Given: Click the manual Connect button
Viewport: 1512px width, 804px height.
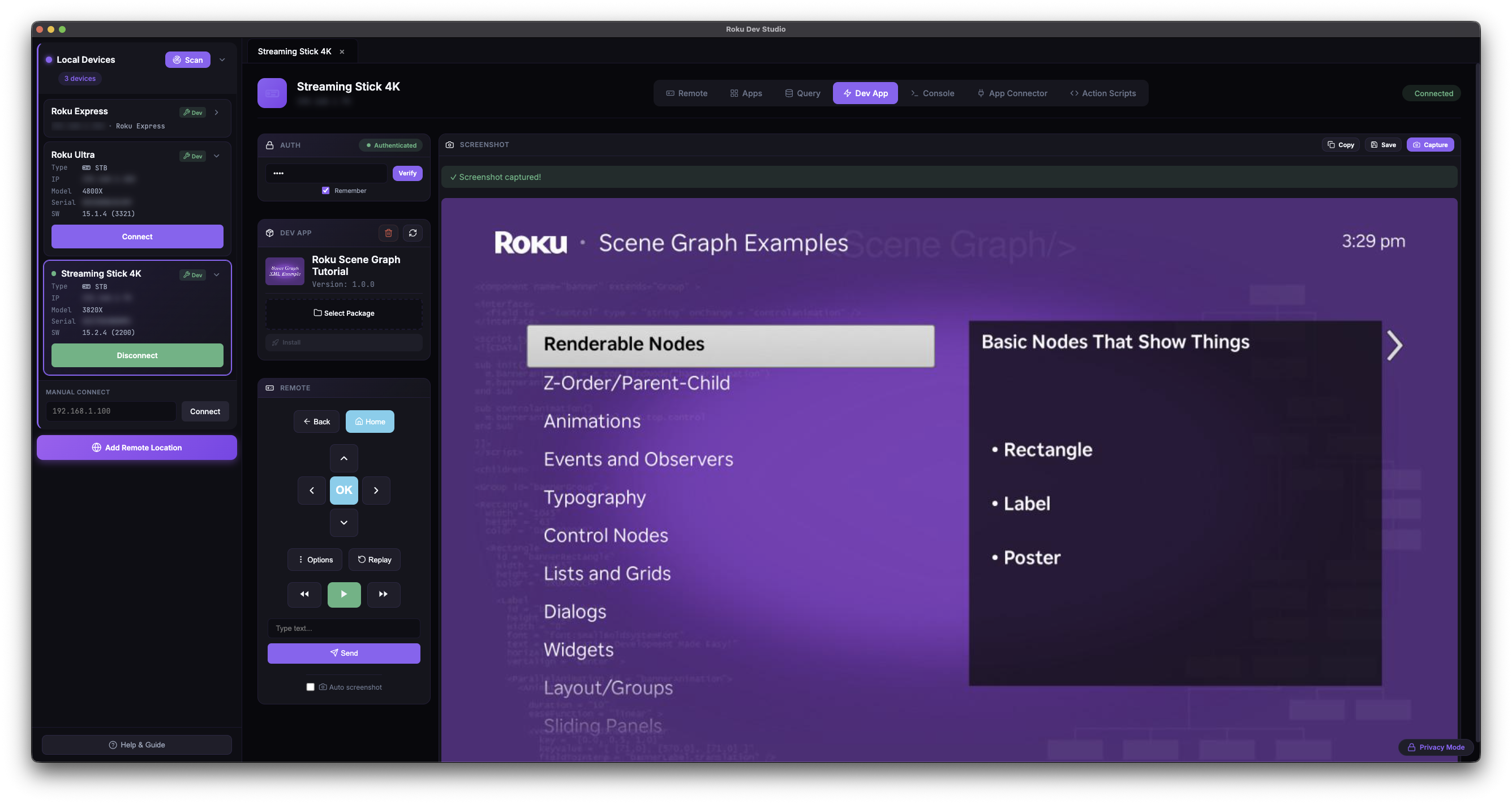Looking at the screenshot, I should [205, 411].
